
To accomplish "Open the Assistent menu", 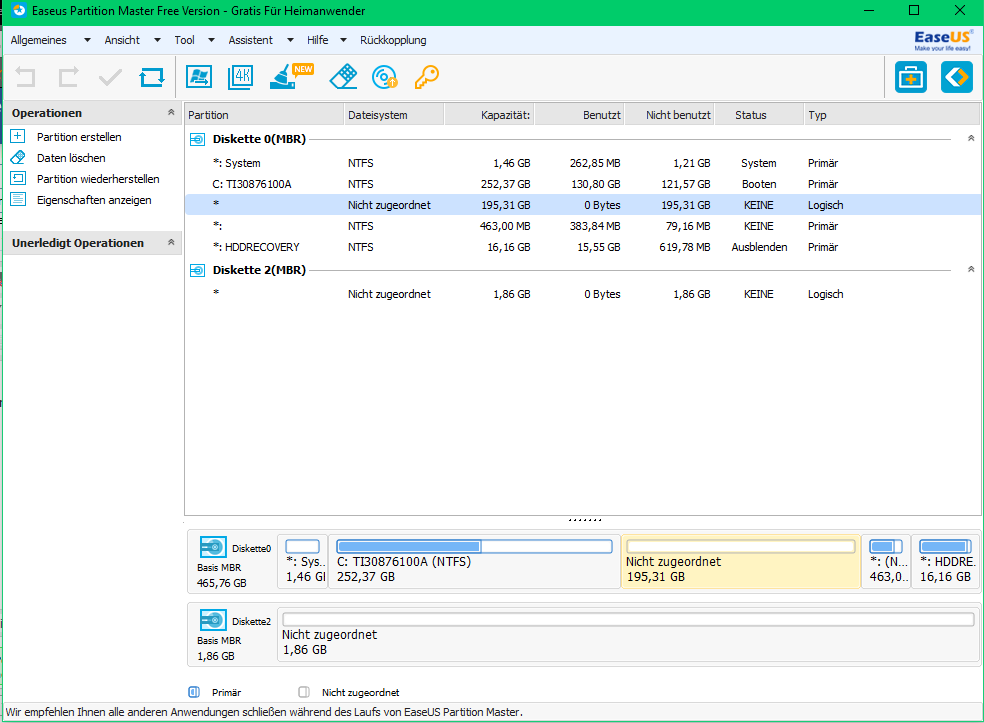I will click(250, 40).
